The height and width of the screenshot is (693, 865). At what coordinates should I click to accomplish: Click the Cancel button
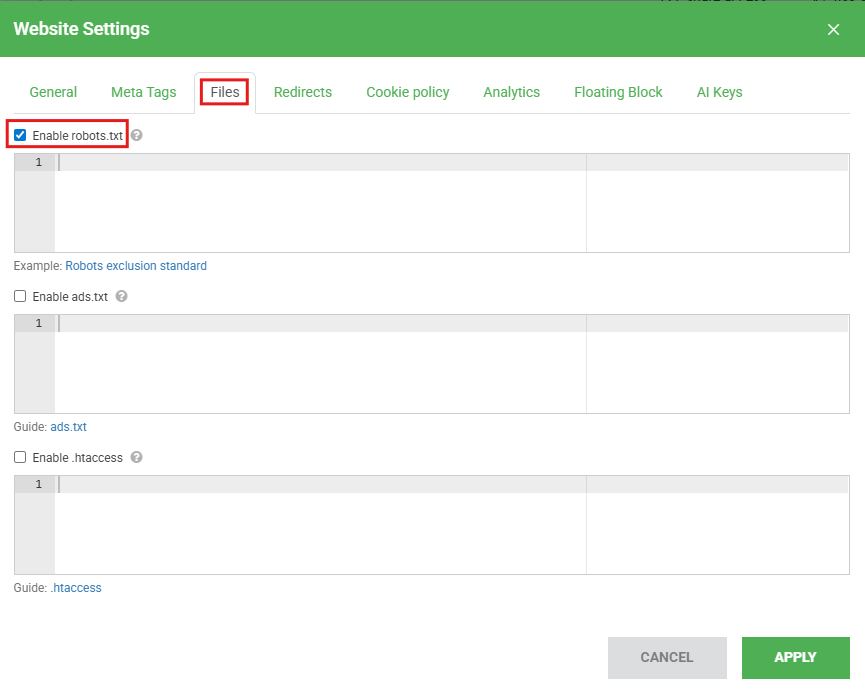(x=666, y=657)
